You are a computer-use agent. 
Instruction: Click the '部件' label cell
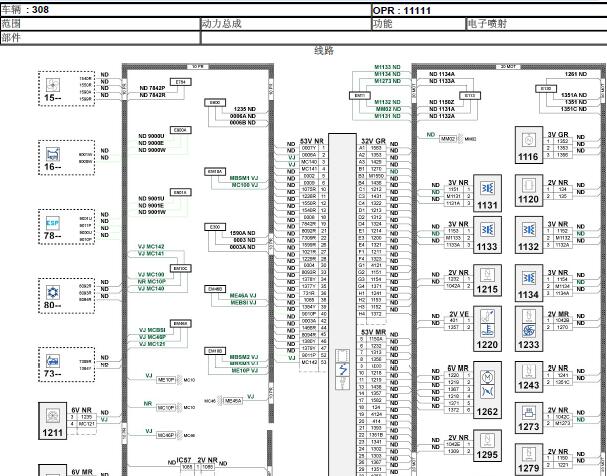point(100,38)
